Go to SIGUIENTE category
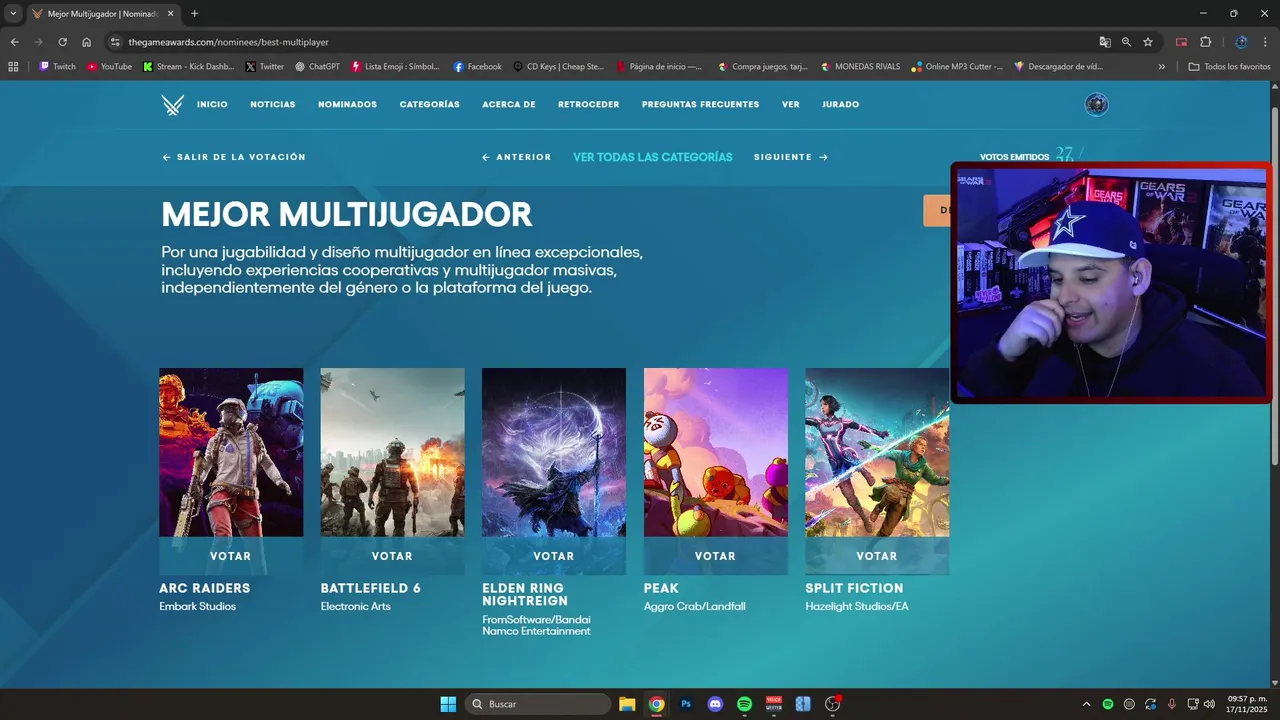The image size is (1280, 720). tap(791, 157)
